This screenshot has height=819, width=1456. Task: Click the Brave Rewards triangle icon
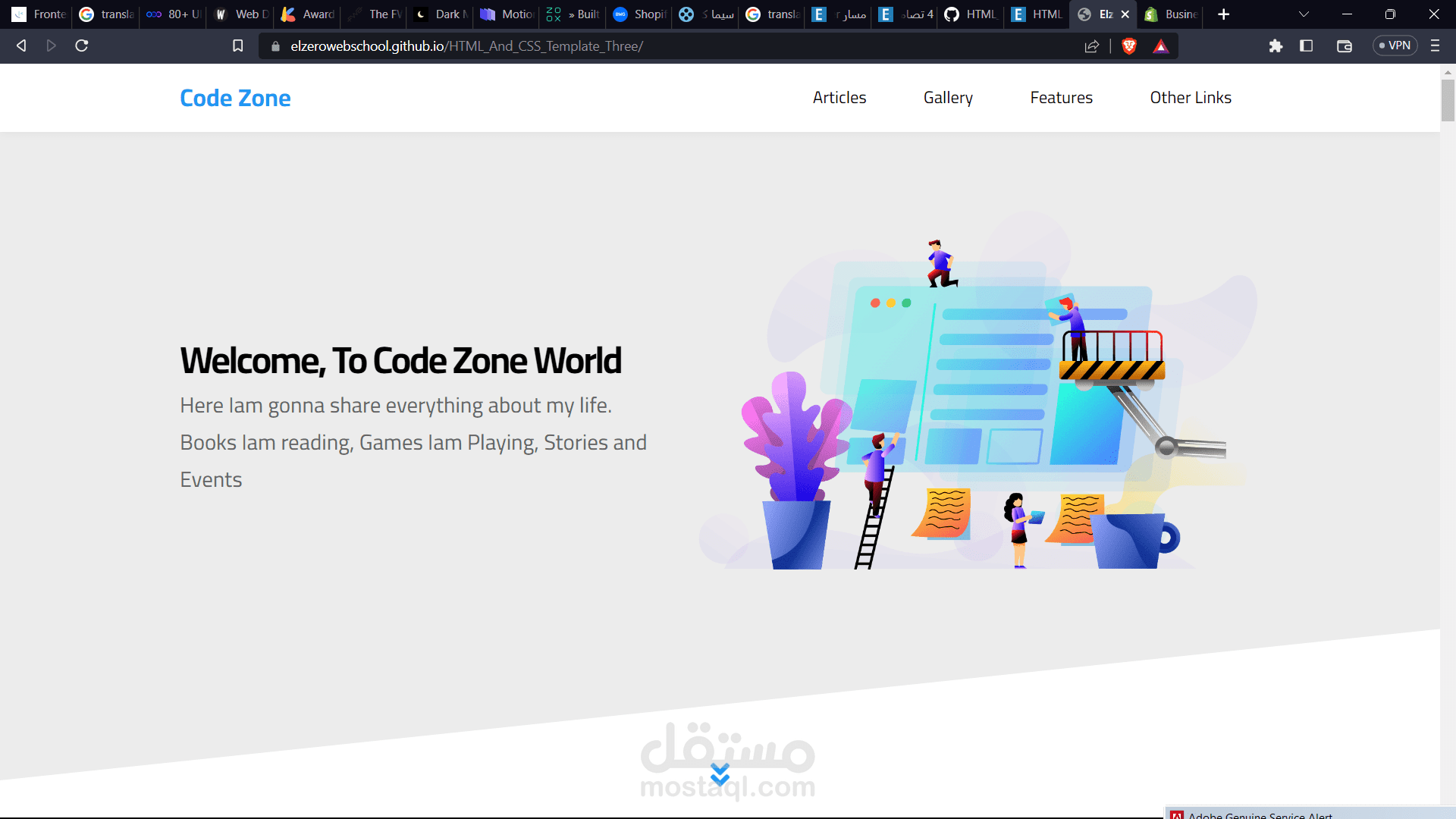point(1160,46)
